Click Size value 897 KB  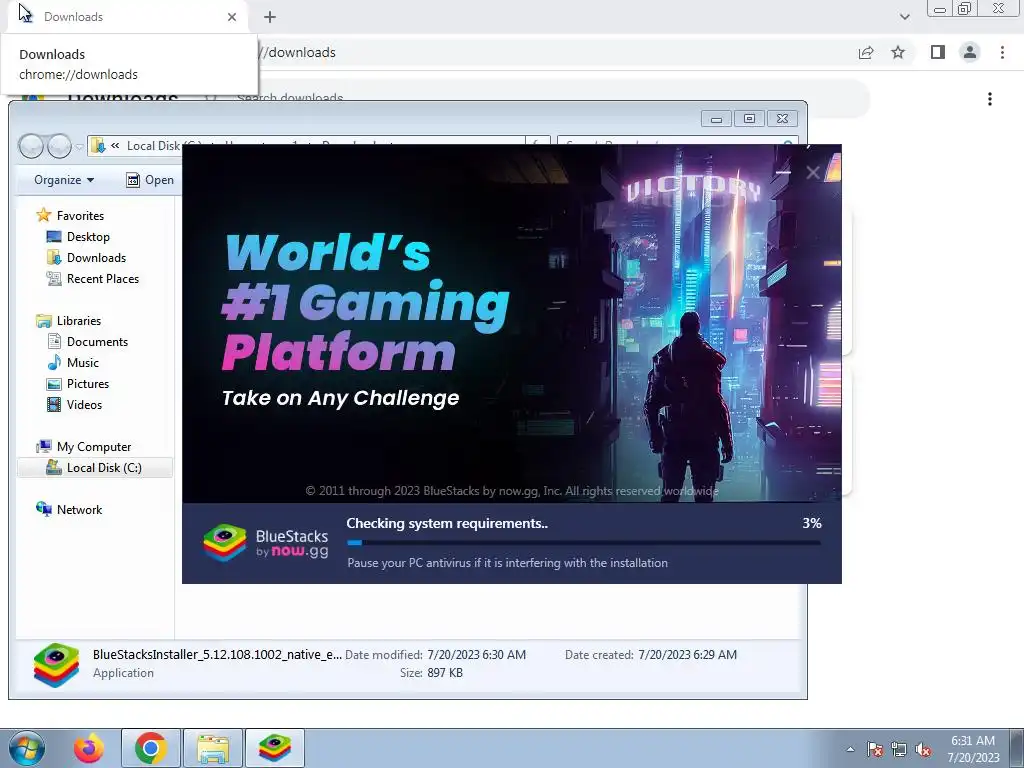(445, 673)
